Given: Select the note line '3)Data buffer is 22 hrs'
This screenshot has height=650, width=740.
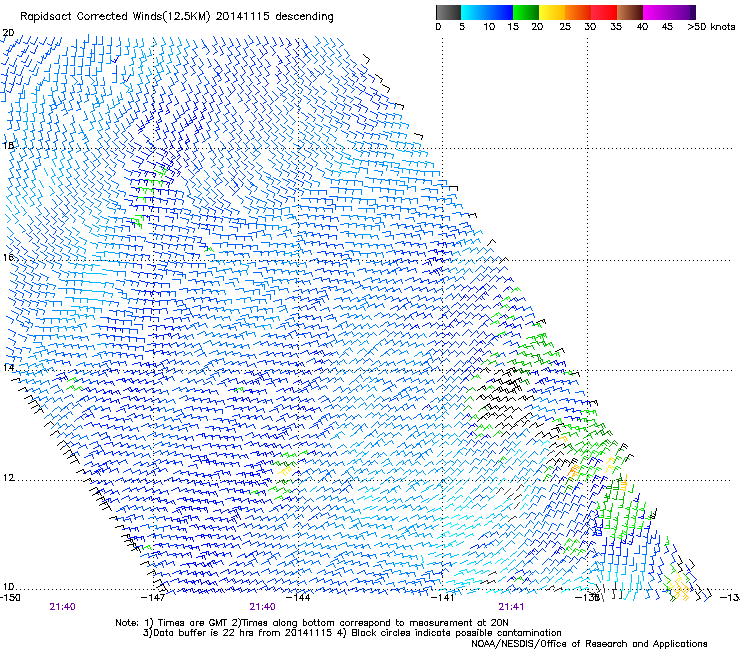Looking at the screenshot, I should [x=352, y=633].
